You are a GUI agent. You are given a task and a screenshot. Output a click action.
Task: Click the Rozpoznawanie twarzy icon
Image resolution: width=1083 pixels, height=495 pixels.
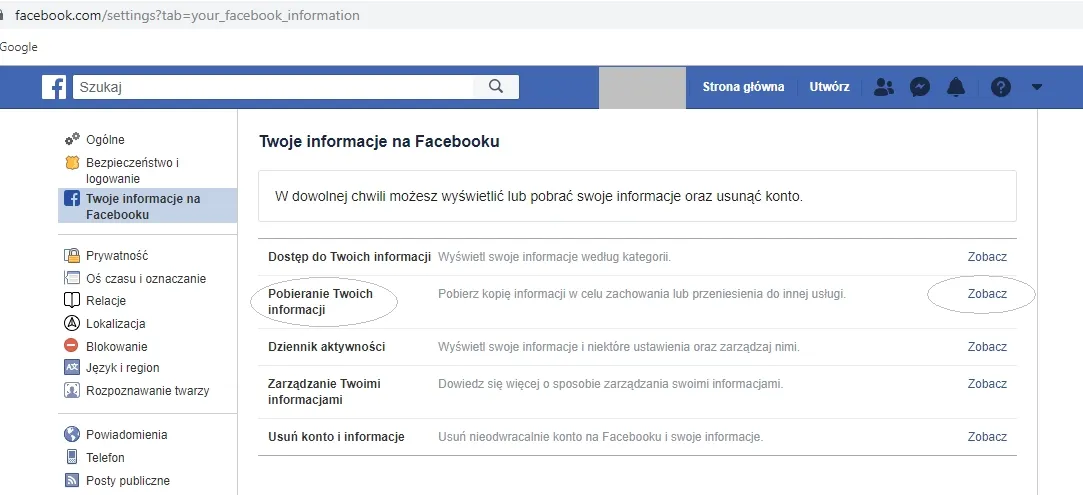point(73,391)
